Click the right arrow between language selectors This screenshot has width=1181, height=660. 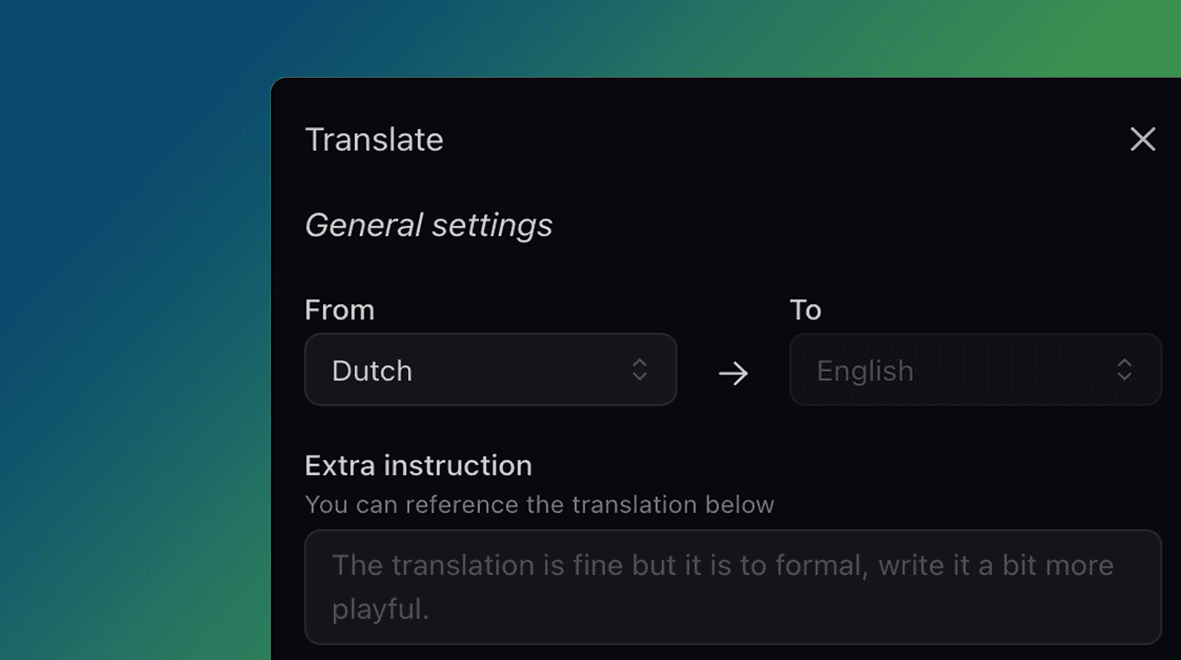pyautogui.click(x=733, y=373)
